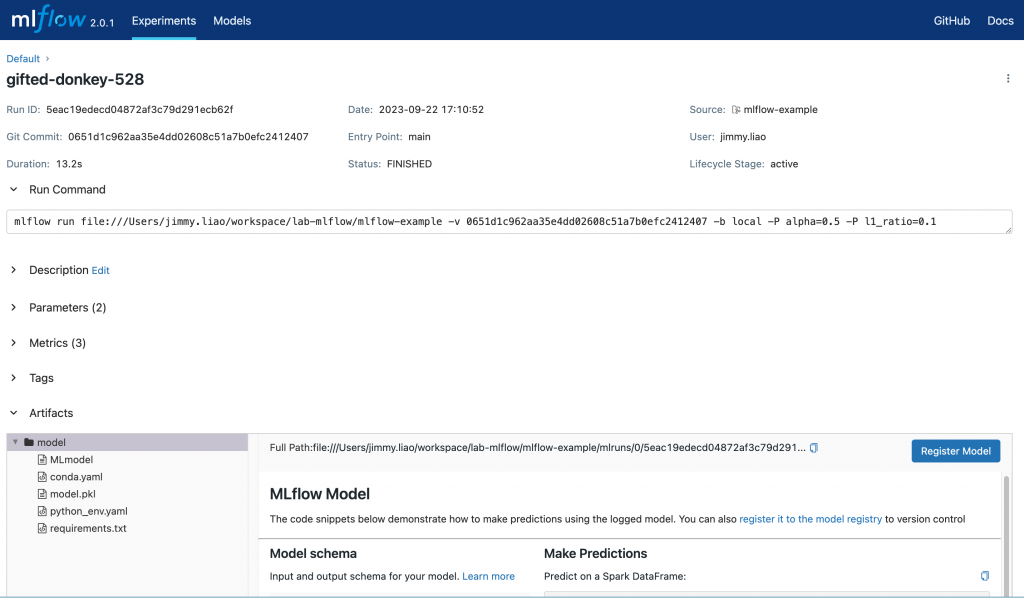Select conda.yaml in artifact tree
The width and height of the screenshot is (1024, 598).
coord(76,477)
